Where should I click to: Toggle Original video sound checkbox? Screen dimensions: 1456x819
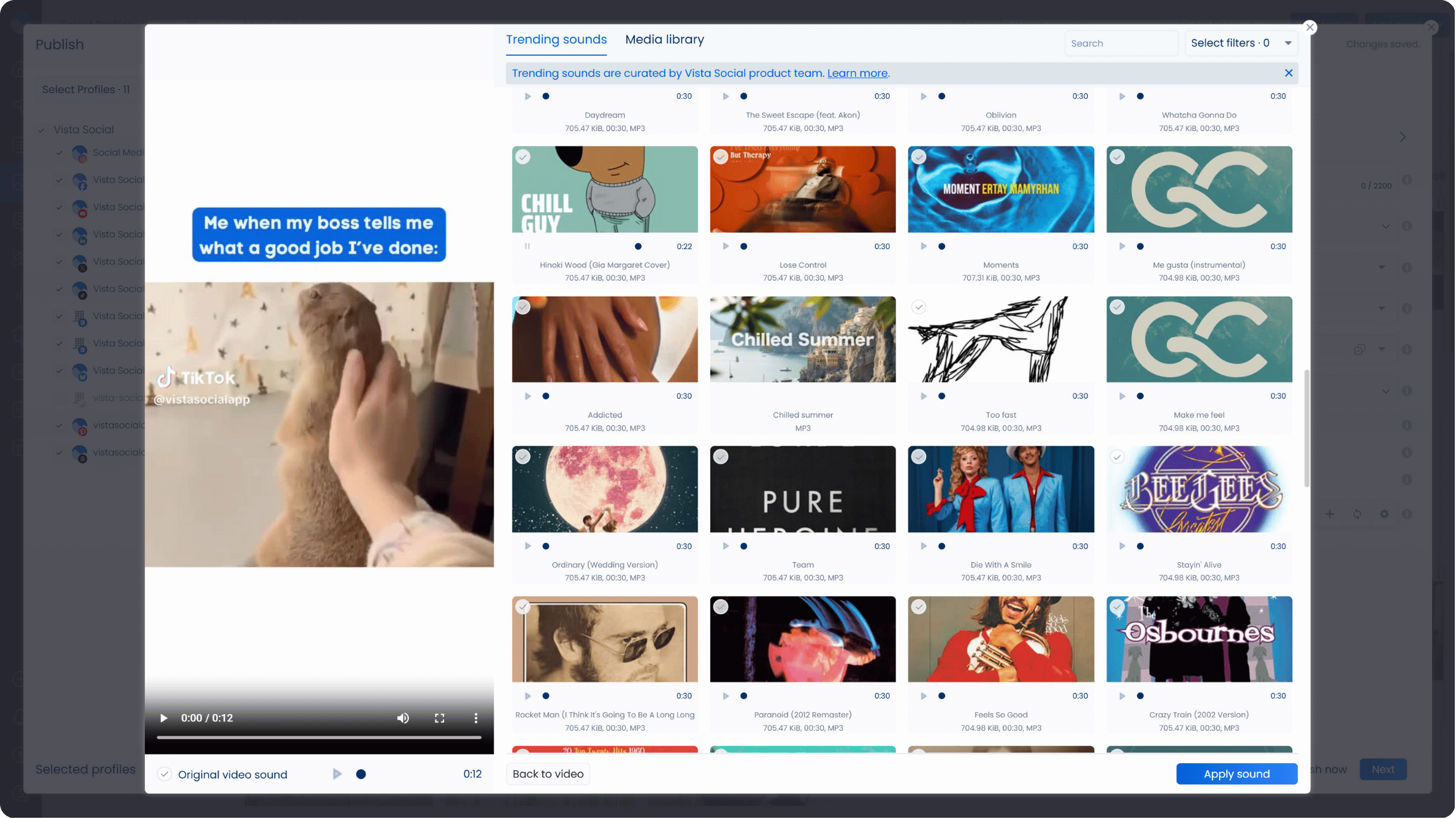[x=164, y=774]
